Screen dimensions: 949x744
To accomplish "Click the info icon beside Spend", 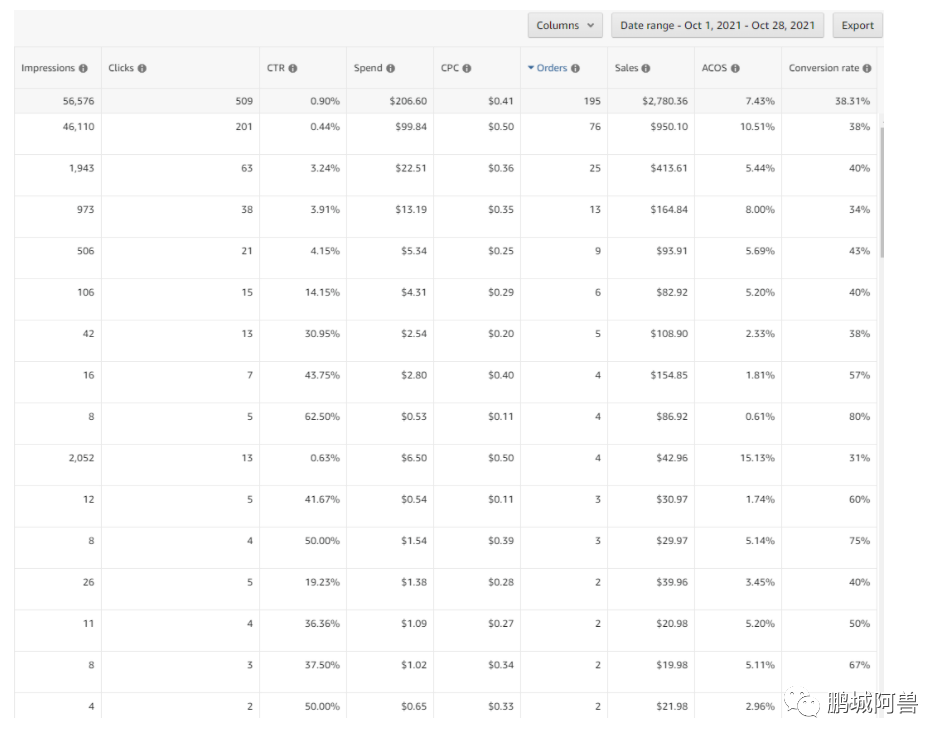I will coord(390,69).
